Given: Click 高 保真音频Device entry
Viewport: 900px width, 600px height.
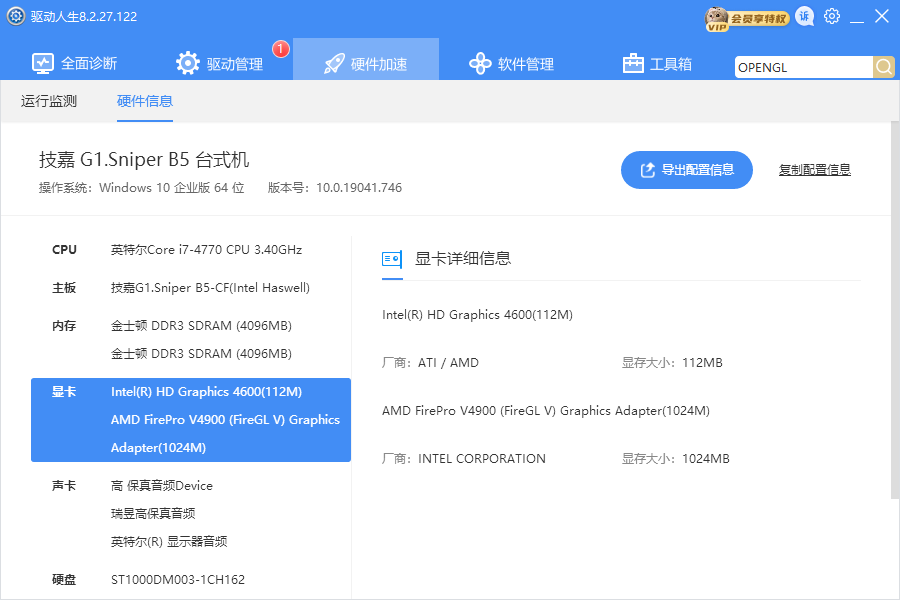Looking at the screenshot, I should click(x=162, y=486).
